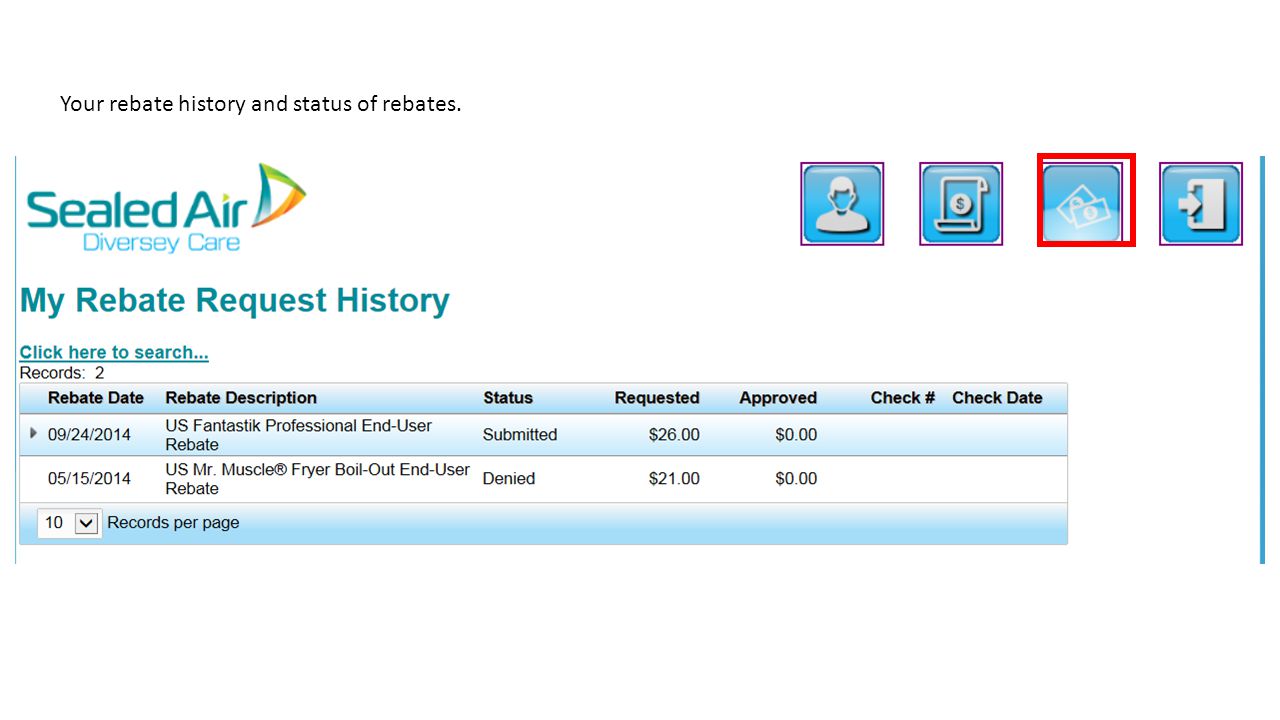Select the rebate history money icon
This screenshot has width=1280, height=720.
pyautogui.click(x=1084, y=204)
